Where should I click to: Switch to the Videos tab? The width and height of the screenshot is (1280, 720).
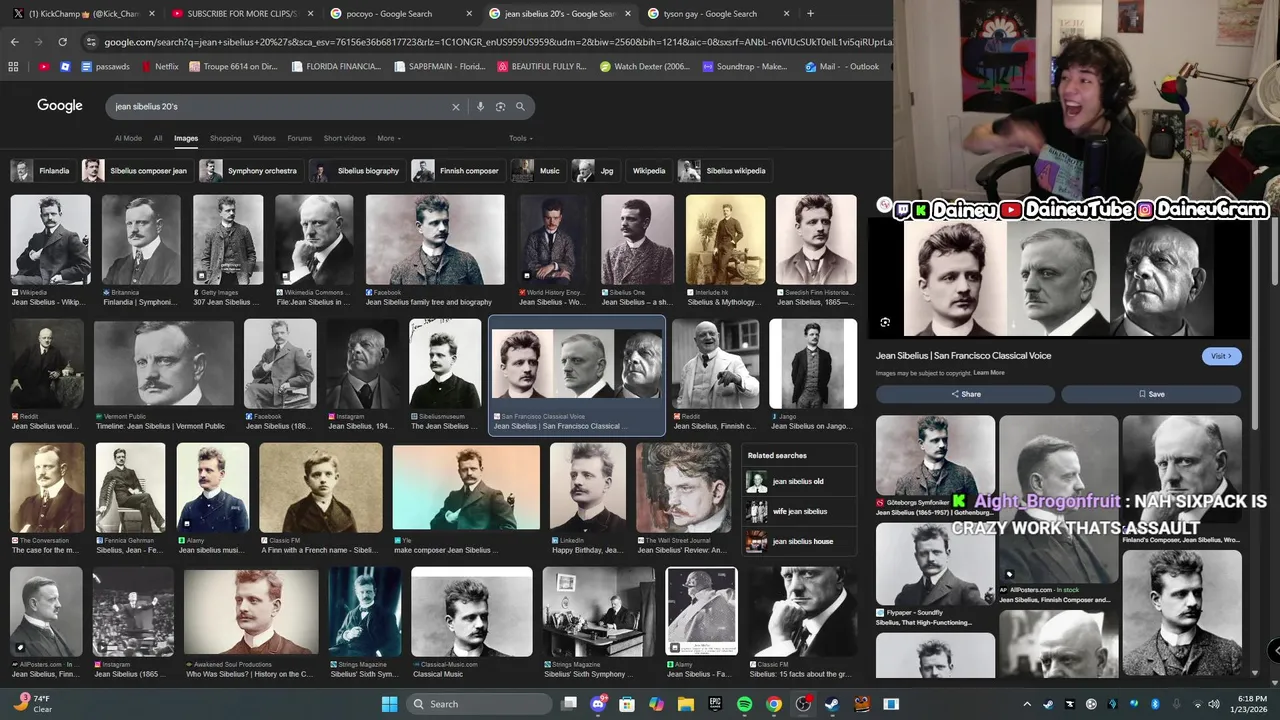(264, 138)
